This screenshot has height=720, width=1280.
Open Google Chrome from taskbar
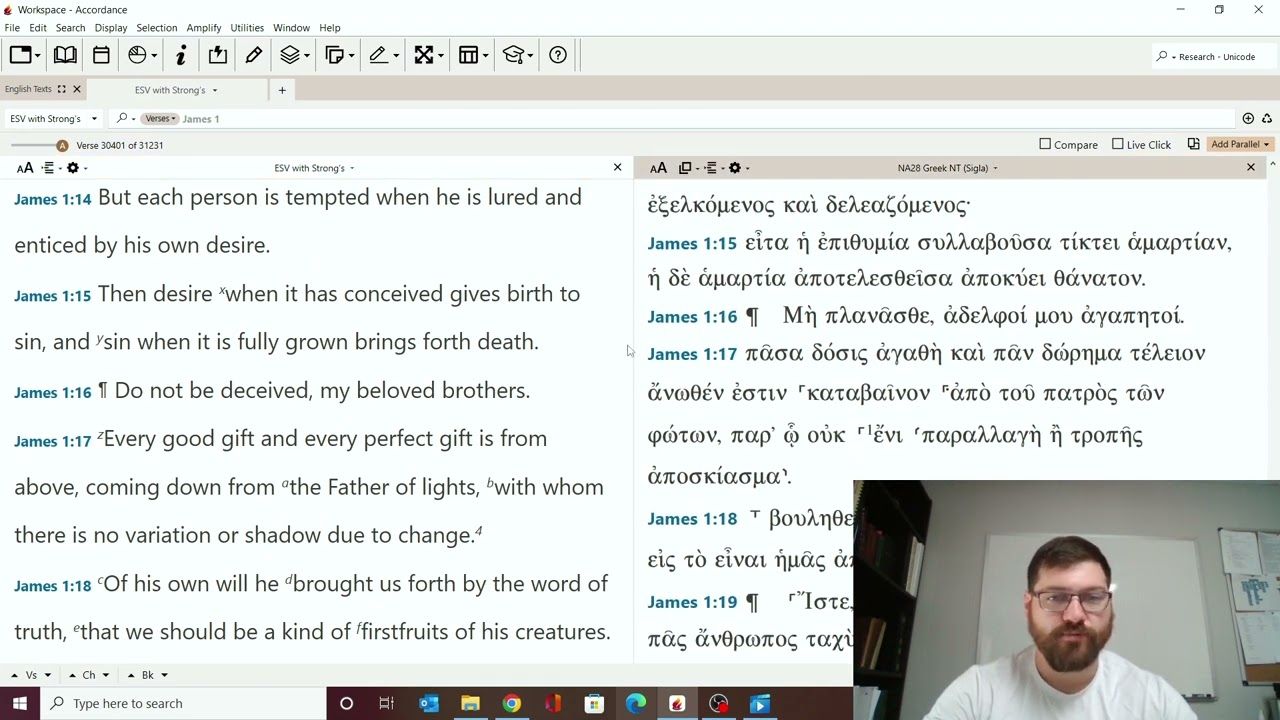(x=512, y=704)
